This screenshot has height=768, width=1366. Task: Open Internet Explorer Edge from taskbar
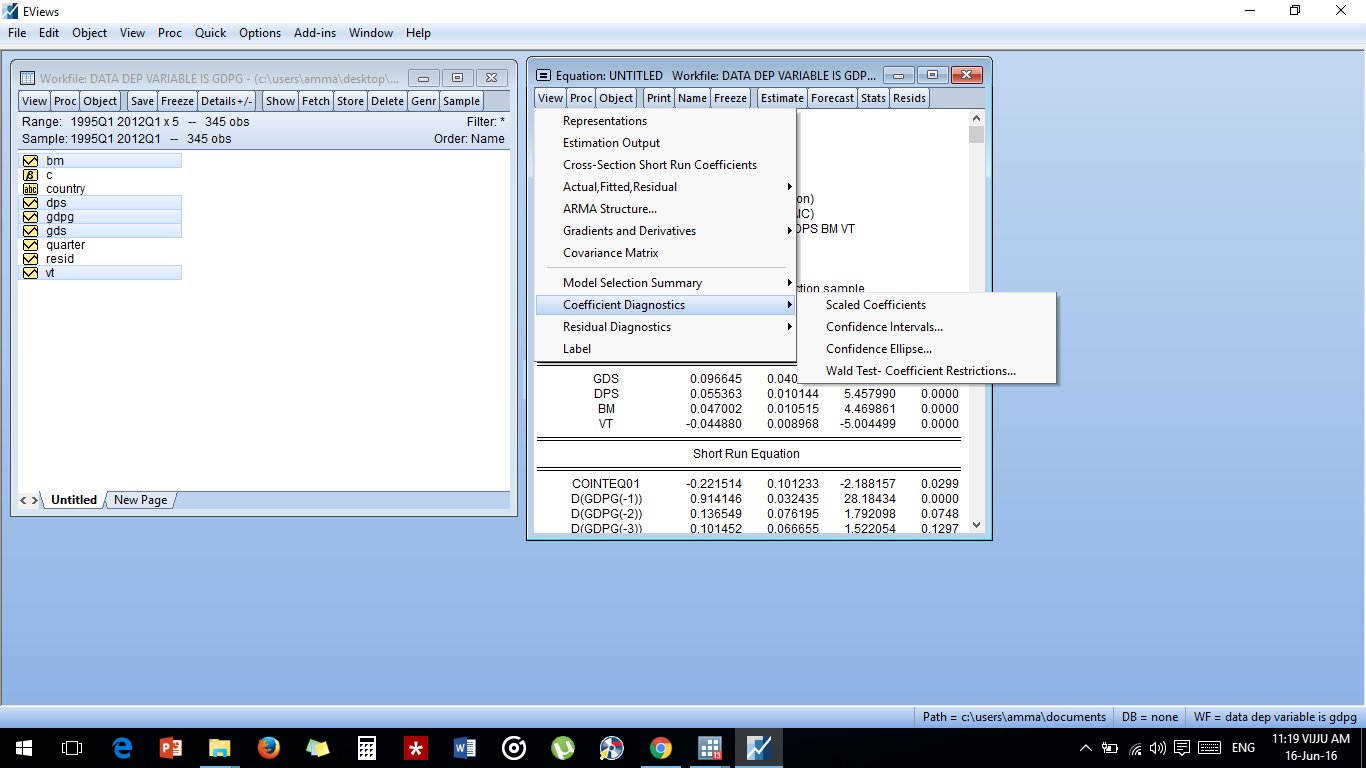point(122,748)
